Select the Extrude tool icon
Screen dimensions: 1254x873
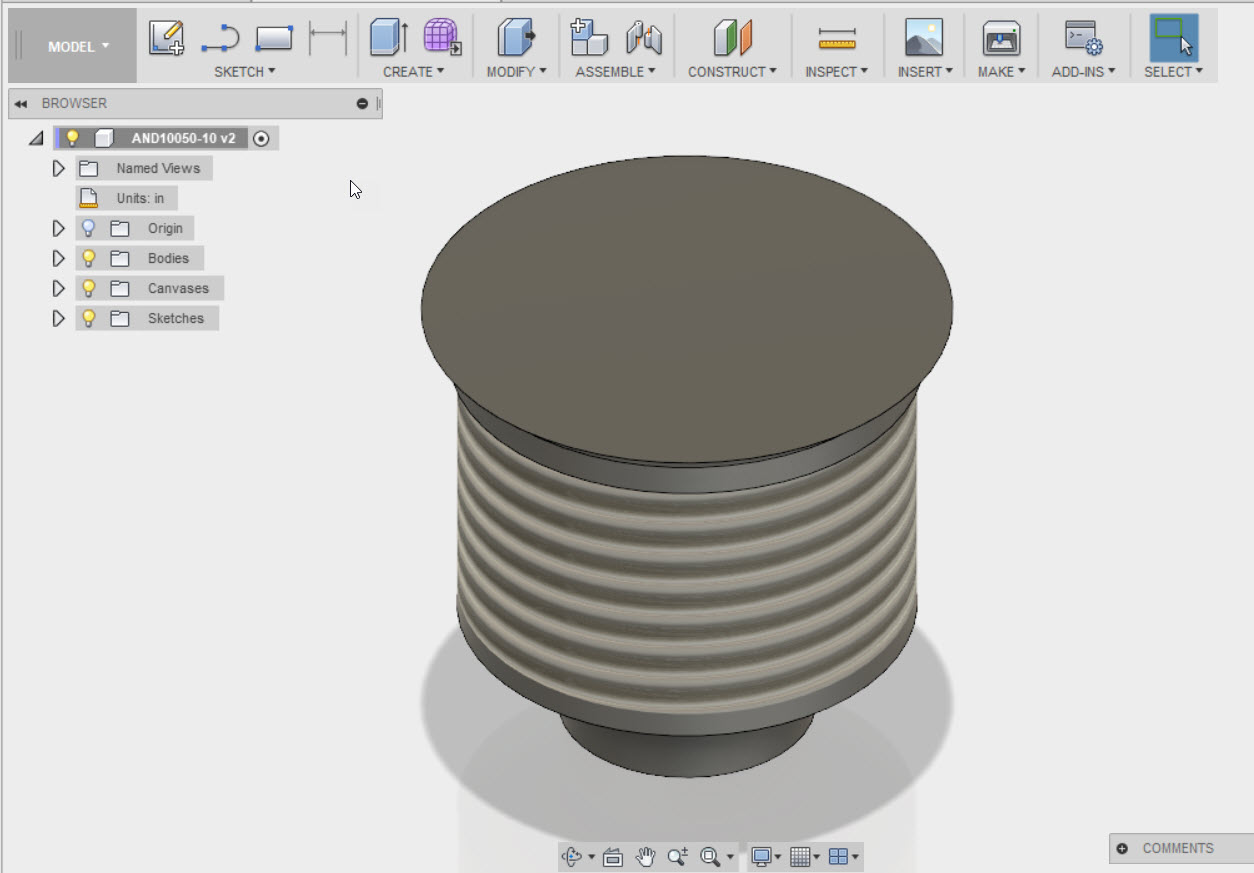pyautogui.click(x=388, y=38)
